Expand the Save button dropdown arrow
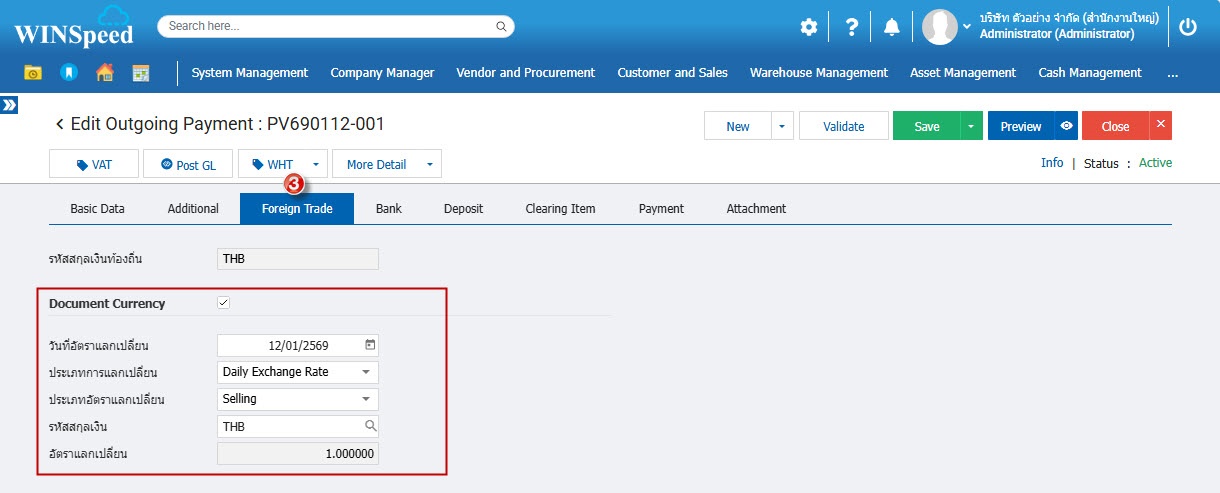The width and height of the screenshot is (1220, 493). click(970, 126)
